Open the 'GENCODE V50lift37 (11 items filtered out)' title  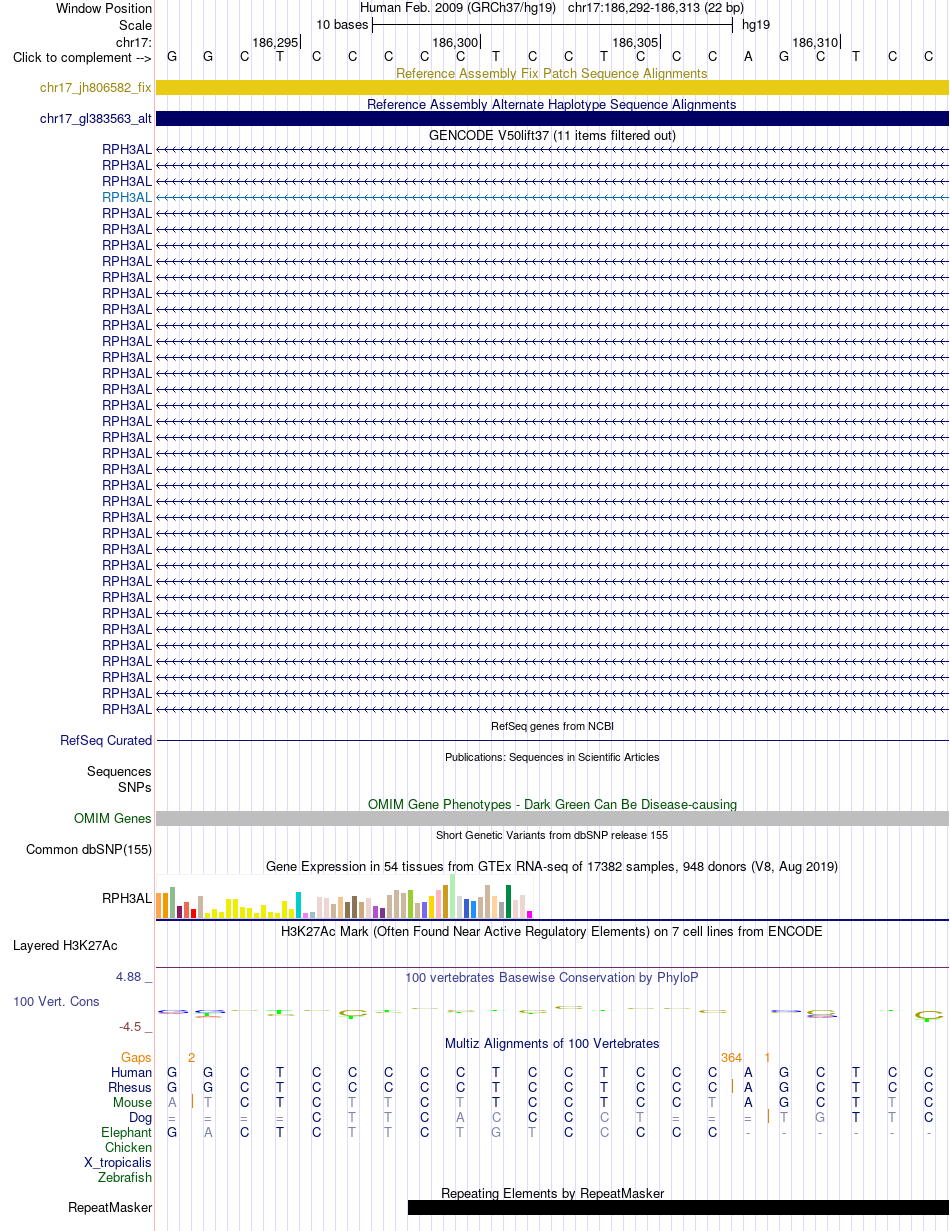pos(552,135)
